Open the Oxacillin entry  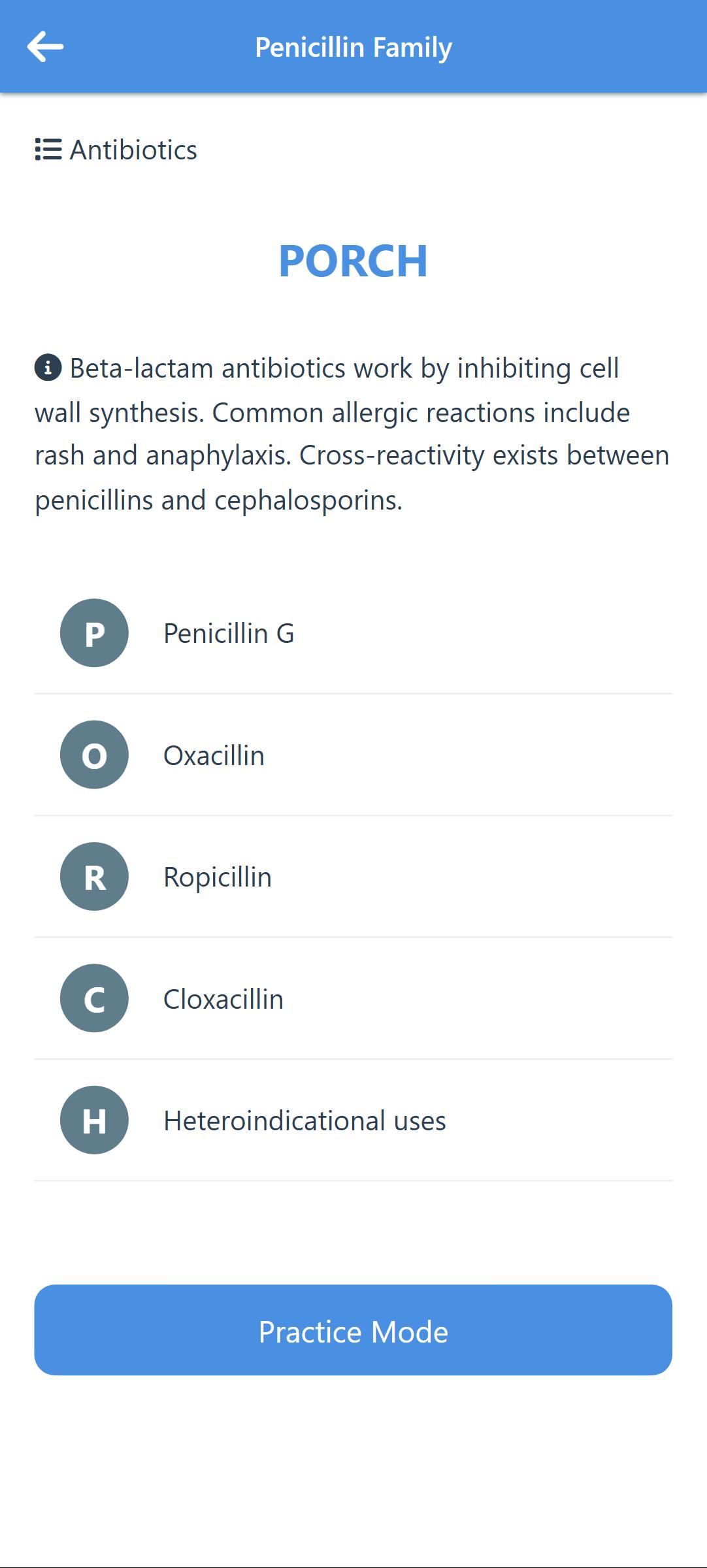[354, 755]
